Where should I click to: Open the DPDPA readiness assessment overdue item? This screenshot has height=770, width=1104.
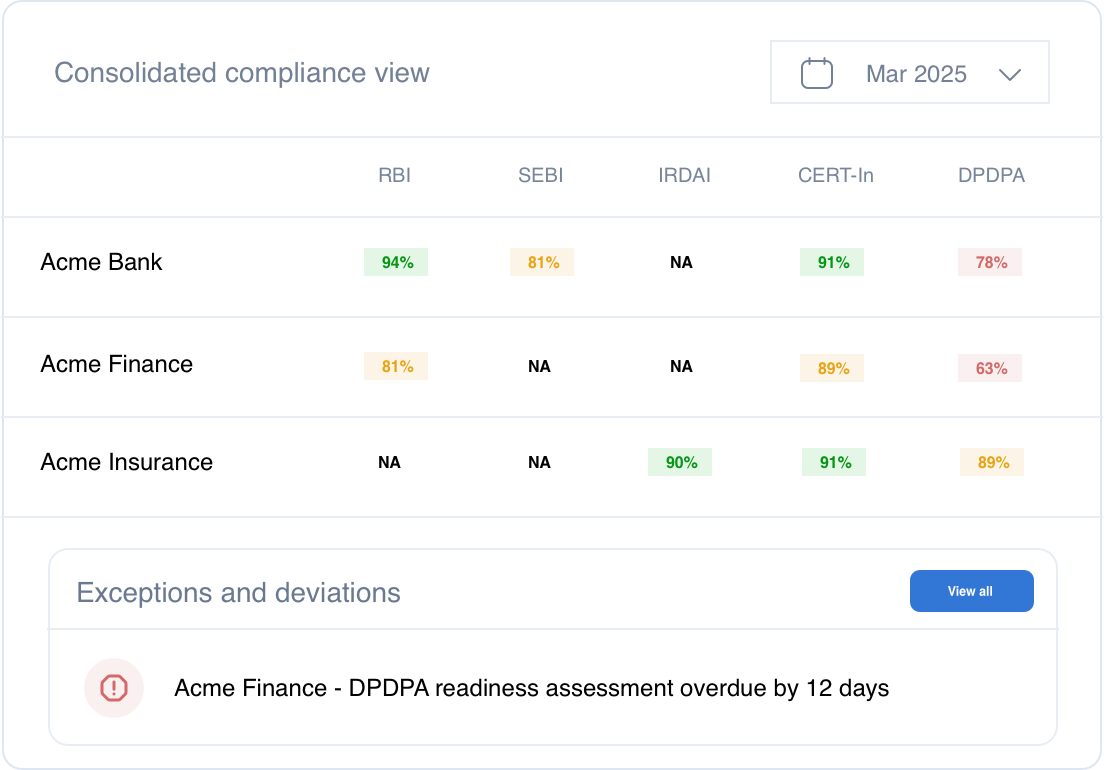point(531,688)
